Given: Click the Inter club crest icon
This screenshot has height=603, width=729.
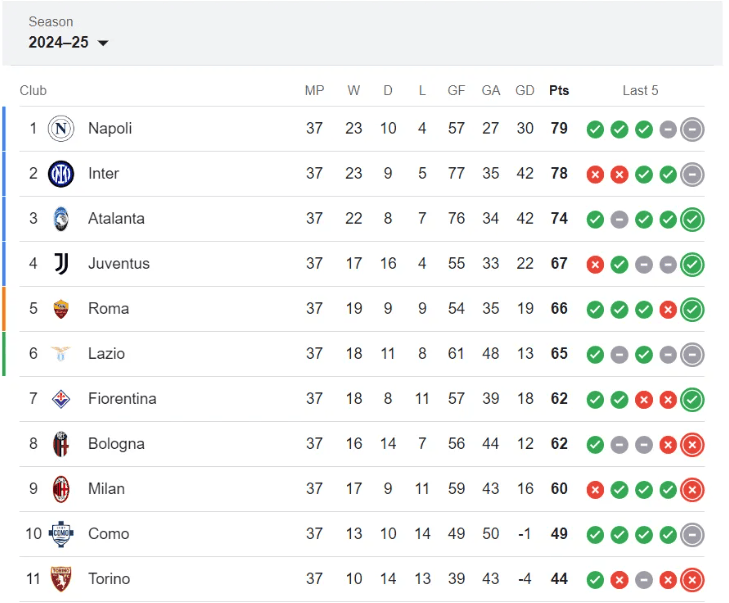Looking at the screenshot, I should [x=62, y=173].
